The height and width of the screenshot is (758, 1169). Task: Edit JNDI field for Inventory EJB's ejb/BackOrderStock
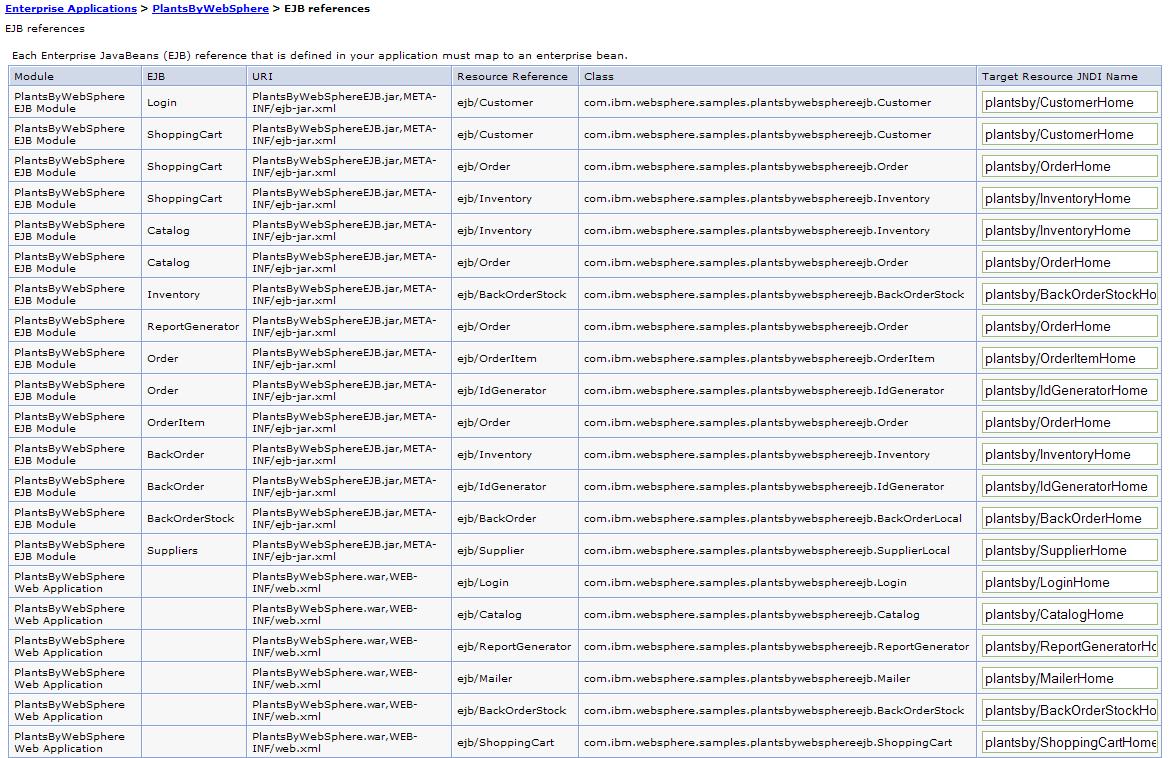(x=1069, y=295)
